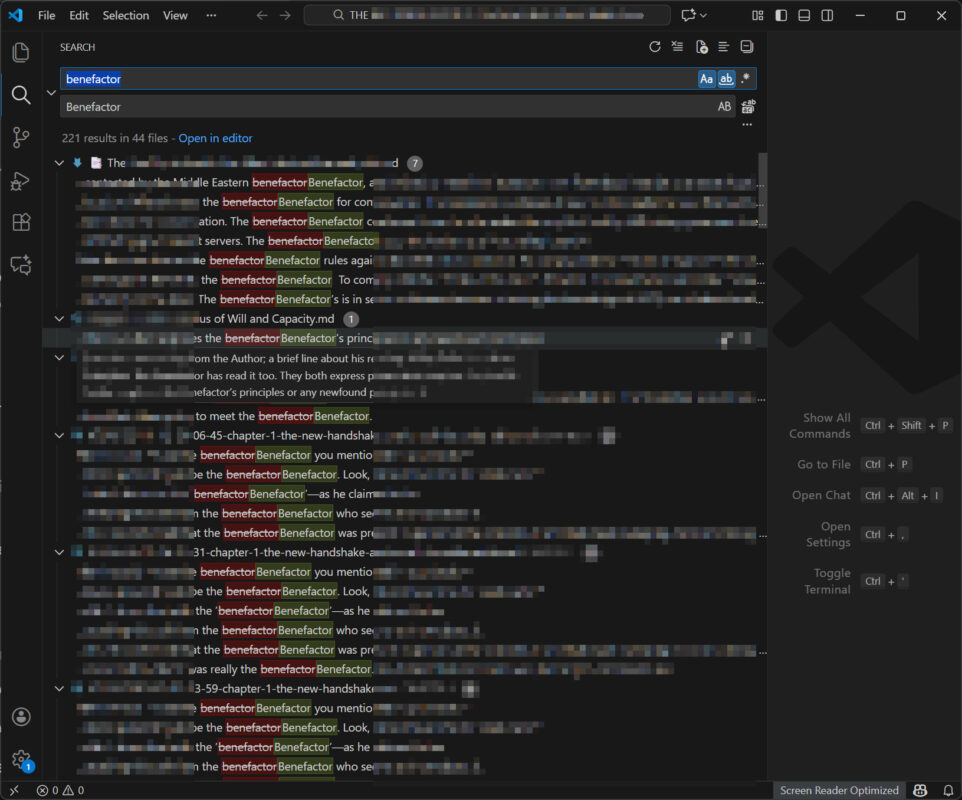Open the Source Control view
This screenshot has height=800, width=962.
(21, 137)
